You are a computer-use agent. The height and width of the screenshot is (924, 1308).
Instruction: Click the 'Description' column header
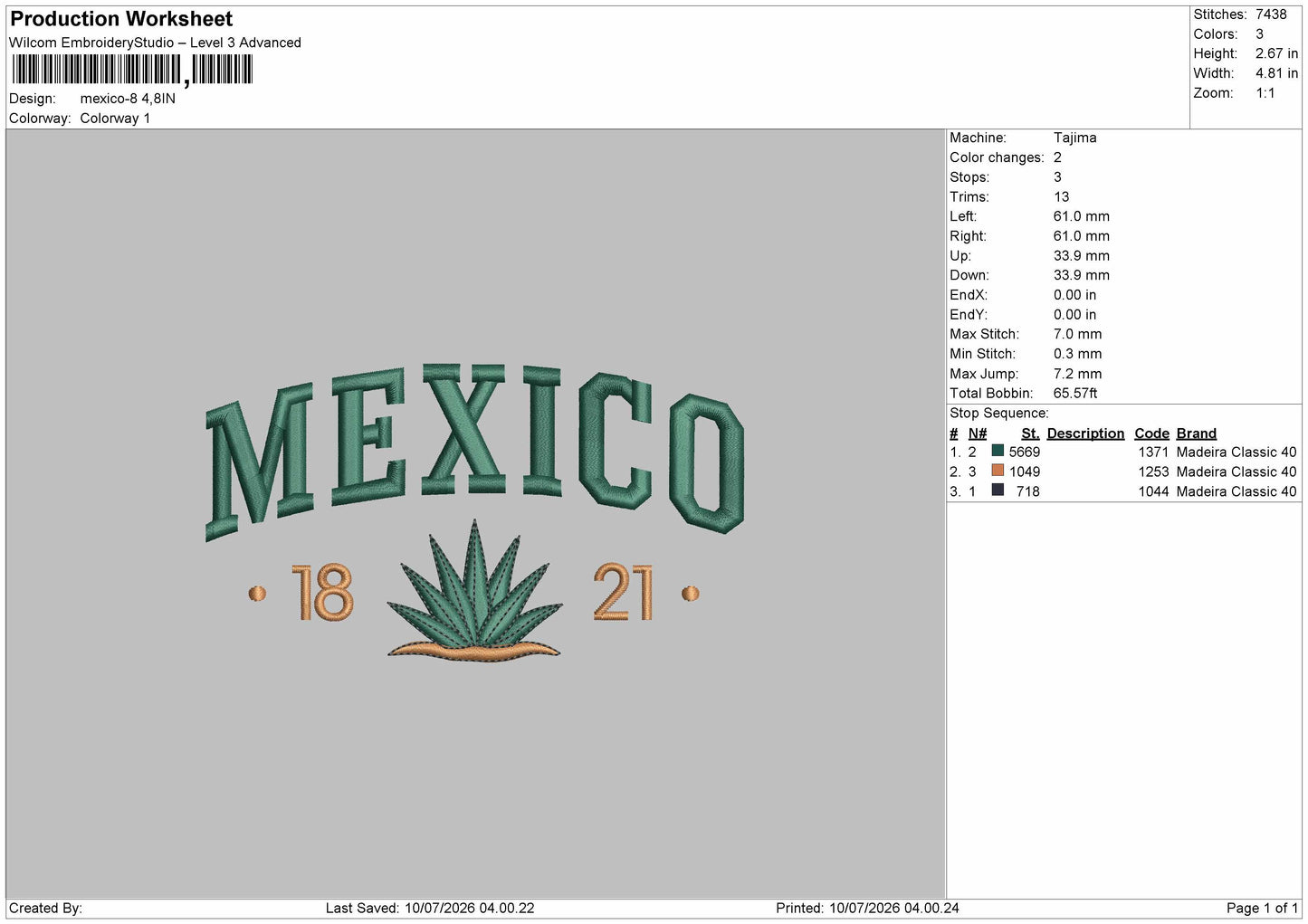click(1085, 433)
